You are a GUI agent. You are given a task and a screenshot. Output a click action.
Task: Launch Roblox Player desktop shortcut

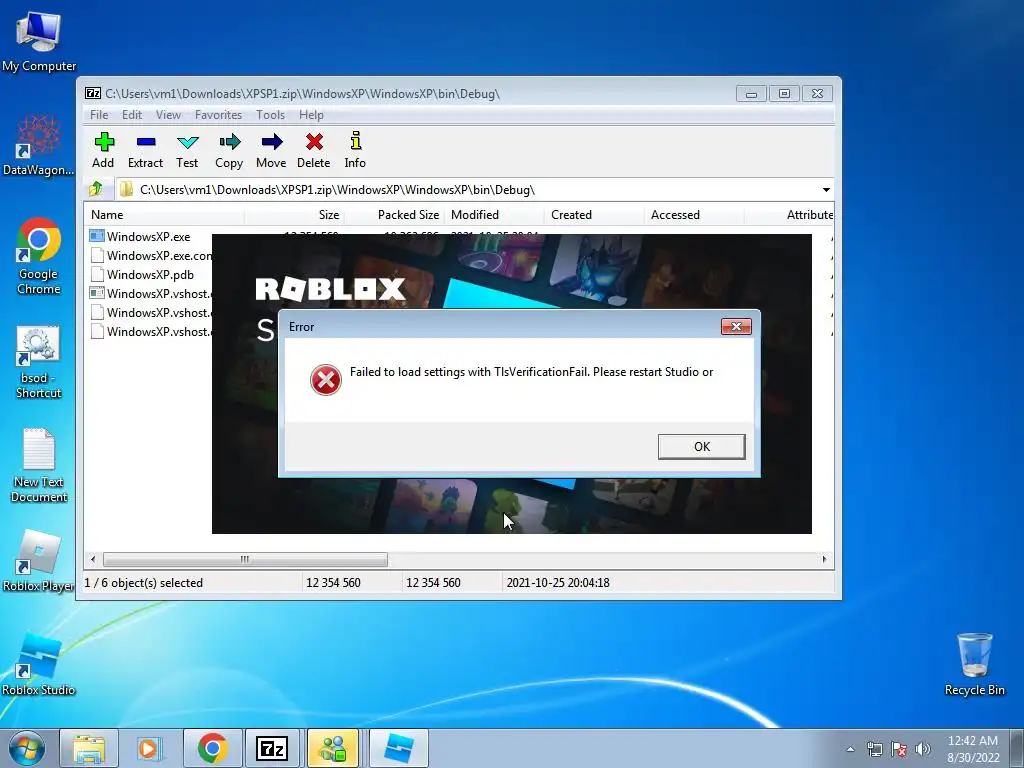[x=39, y=561]
